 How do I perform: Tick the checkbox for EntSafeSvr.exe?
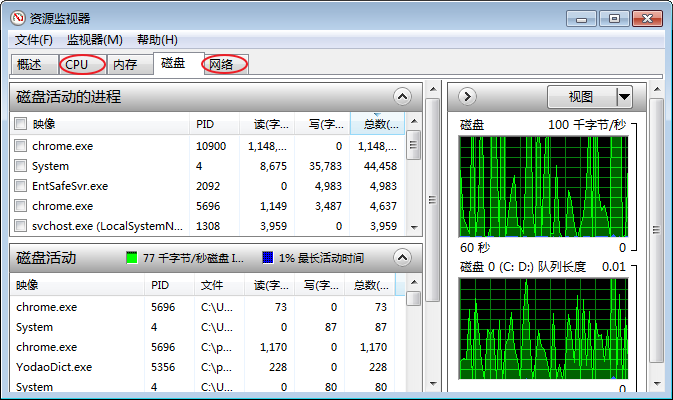pyautogui.click(x=21, y=186)
